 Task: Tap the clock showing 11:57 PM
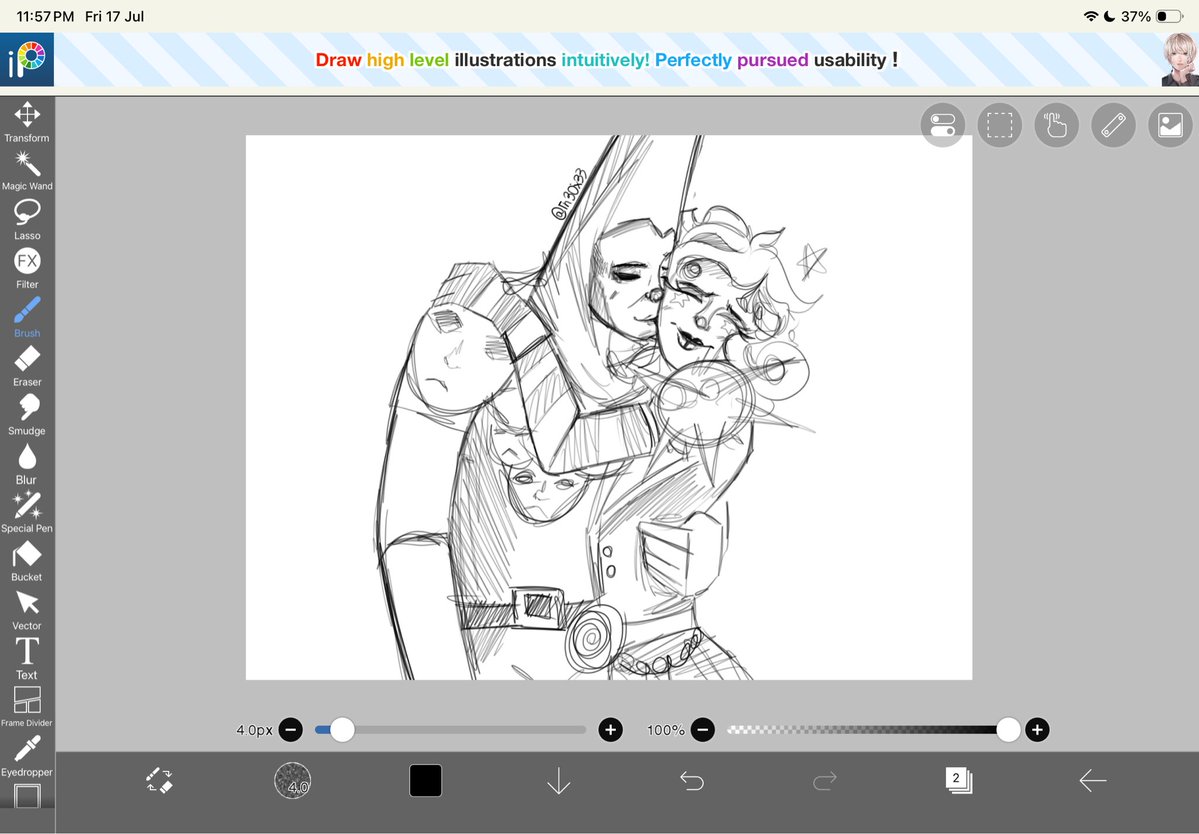point(45,16)
